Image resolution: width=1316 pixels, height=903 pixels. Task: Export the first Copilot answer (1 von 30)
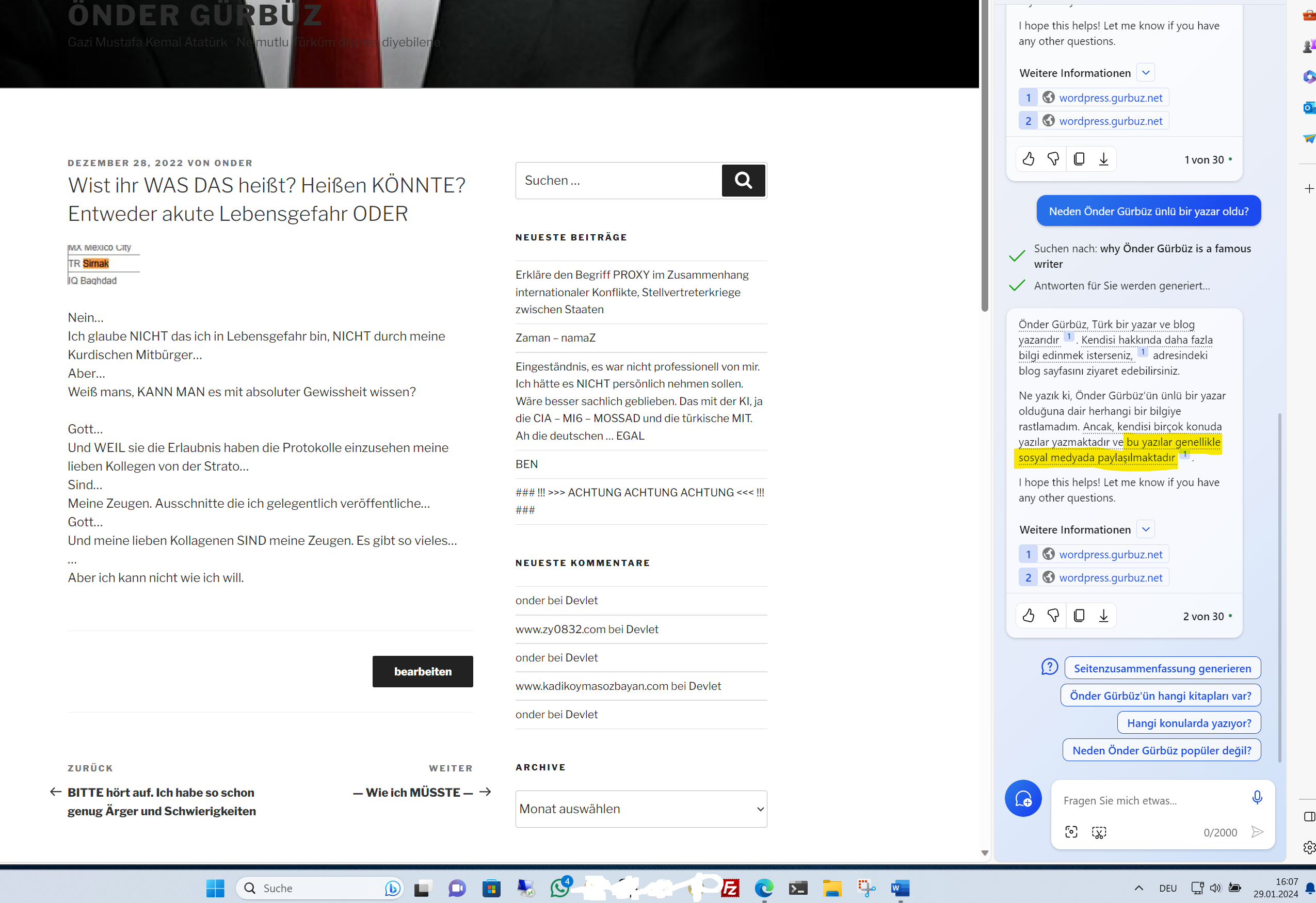[1104, 159]
